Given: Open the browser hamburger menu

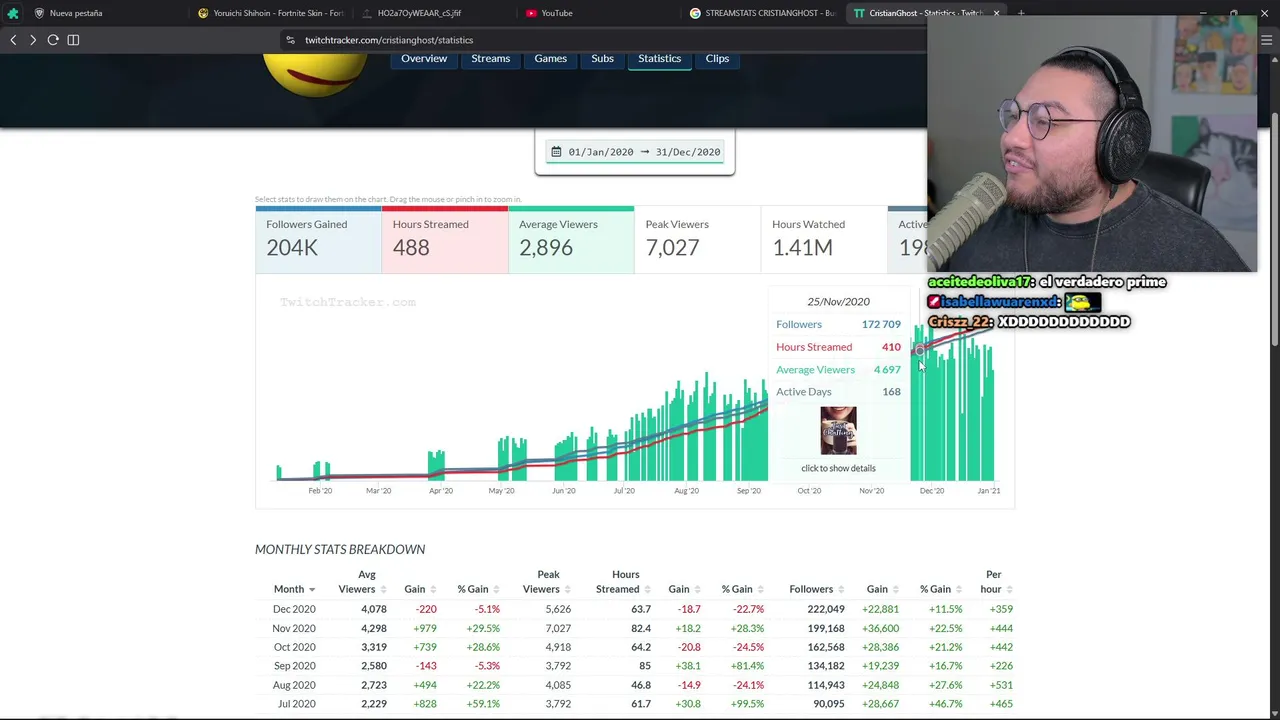Looking at the screenshot, I should point(1265,40).
